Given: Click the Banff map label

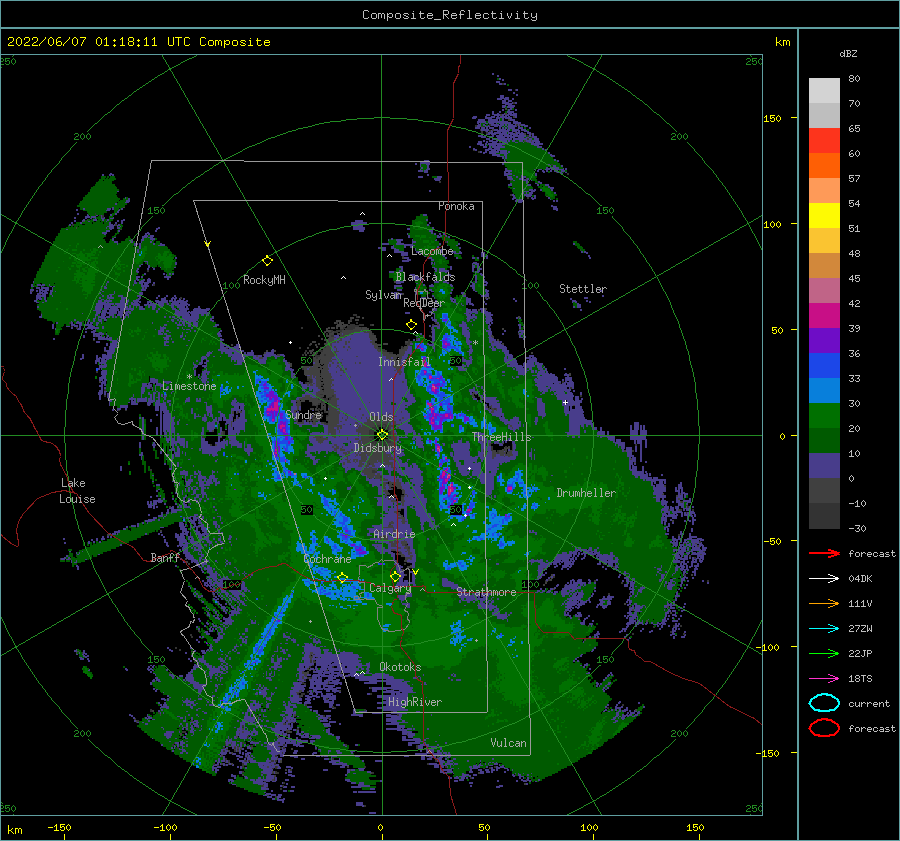Looking at the screenshot, I should tap(165, 557).
